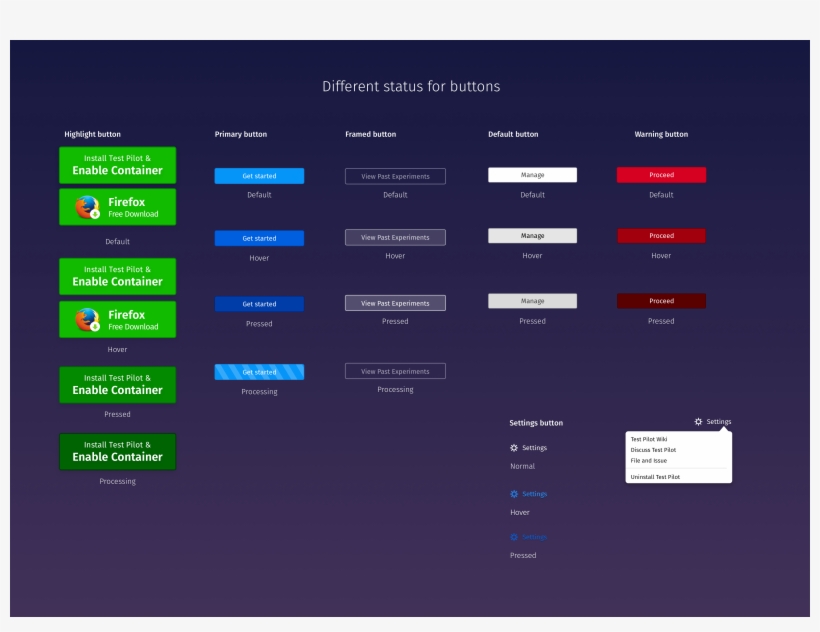Click the Default View Past Experiments button
Image resolution: width=820 pixels, height=632 pixels.
tap(395, 176)
